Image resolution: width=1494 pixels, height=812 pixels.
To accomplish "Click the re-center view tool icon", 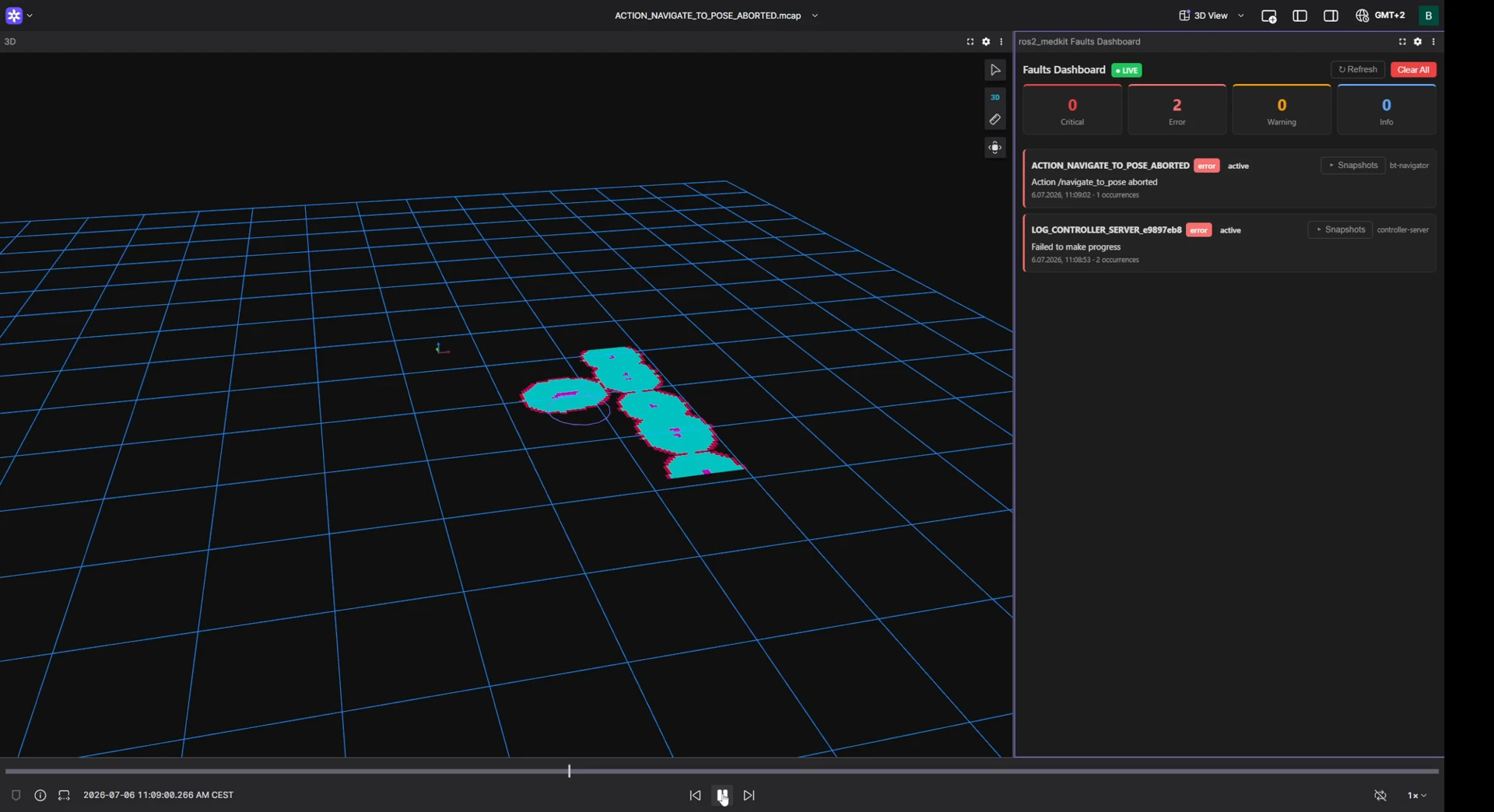I will [x=994, y=148].
